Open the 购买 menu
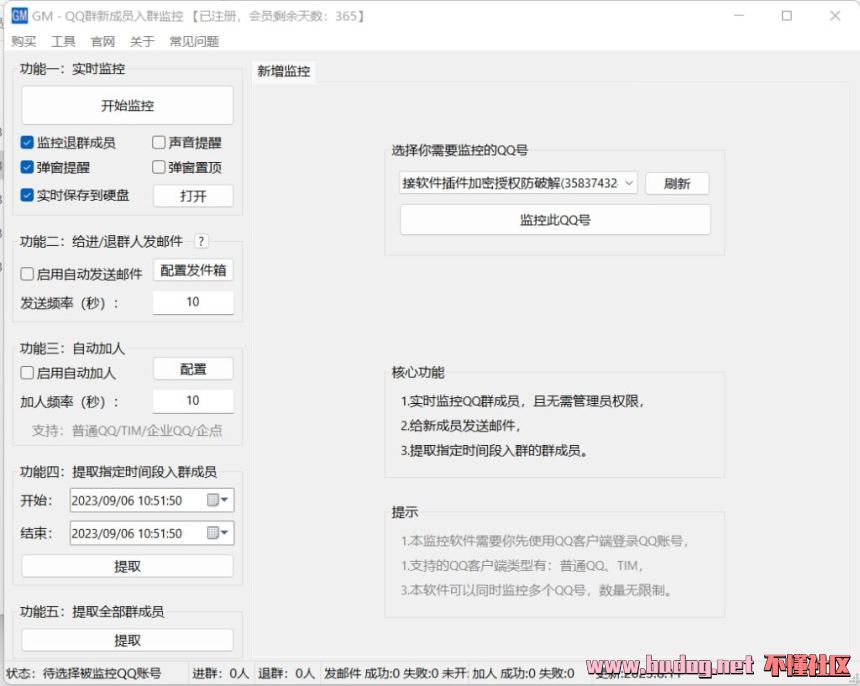 pyautogui.click(x=24, y=41)
